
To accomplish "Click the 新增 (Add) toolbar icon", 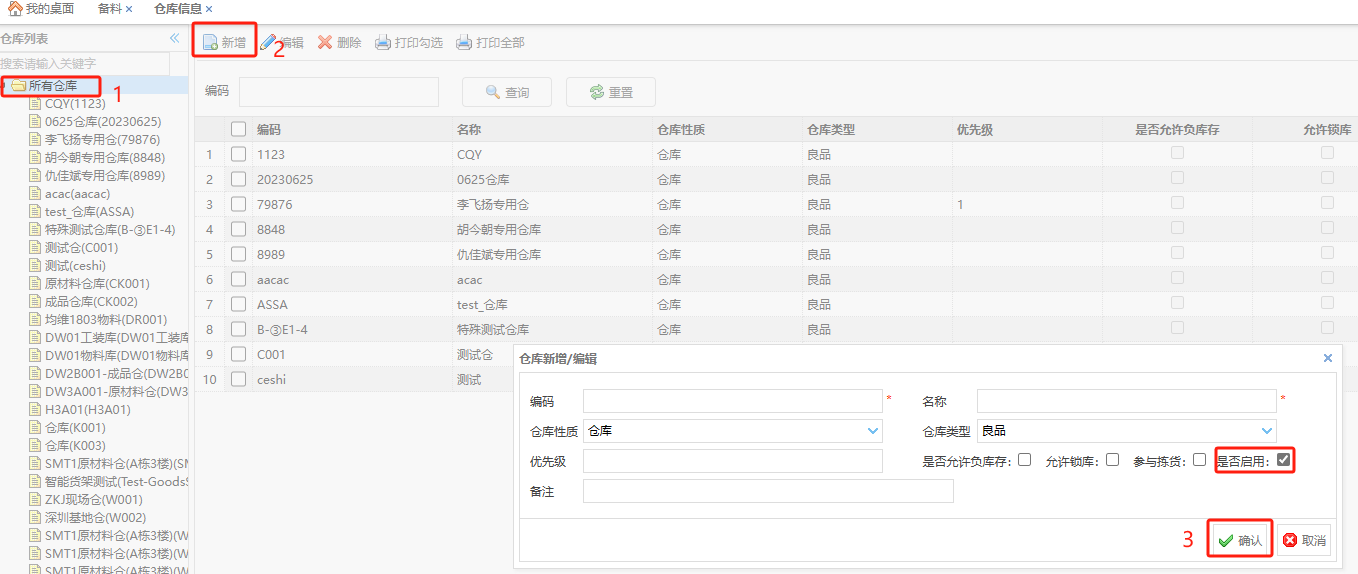I will point(210,43).
